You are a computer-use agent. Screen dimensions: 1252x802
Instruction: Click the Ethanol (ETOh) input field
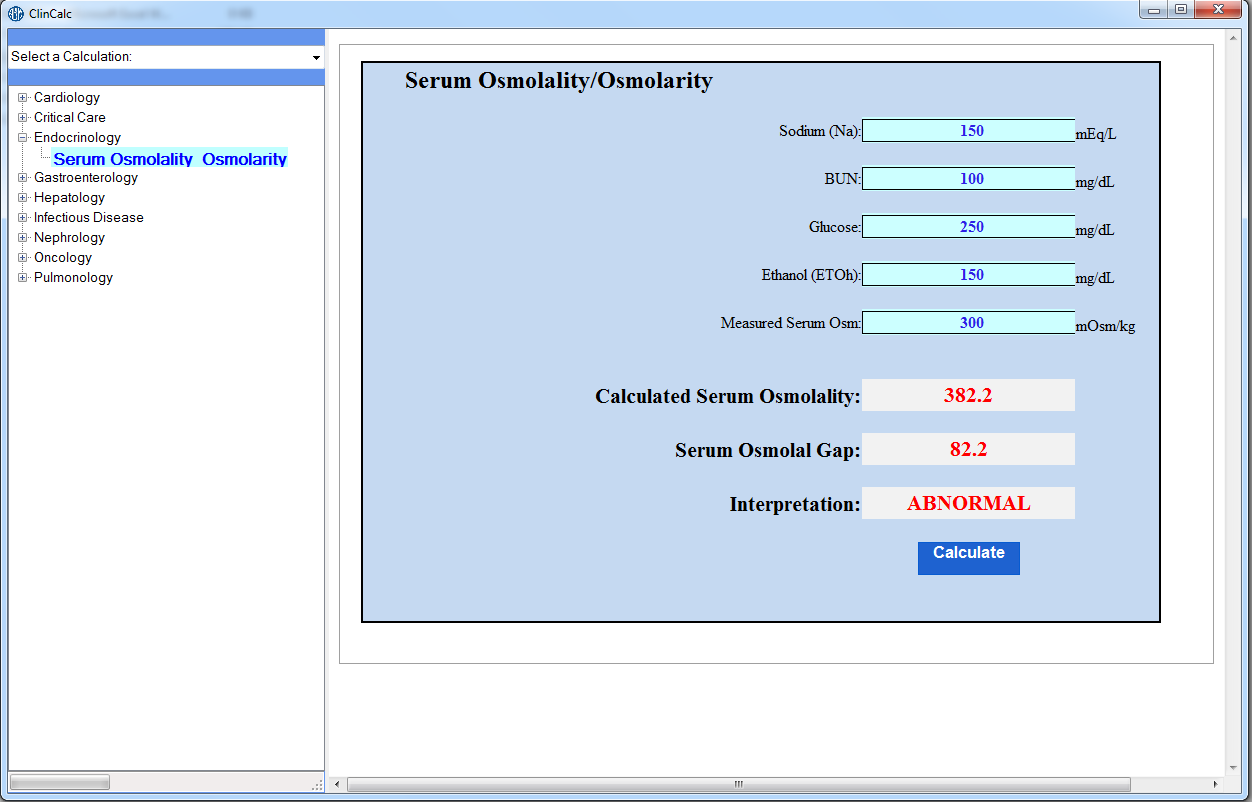click(968, 275)
